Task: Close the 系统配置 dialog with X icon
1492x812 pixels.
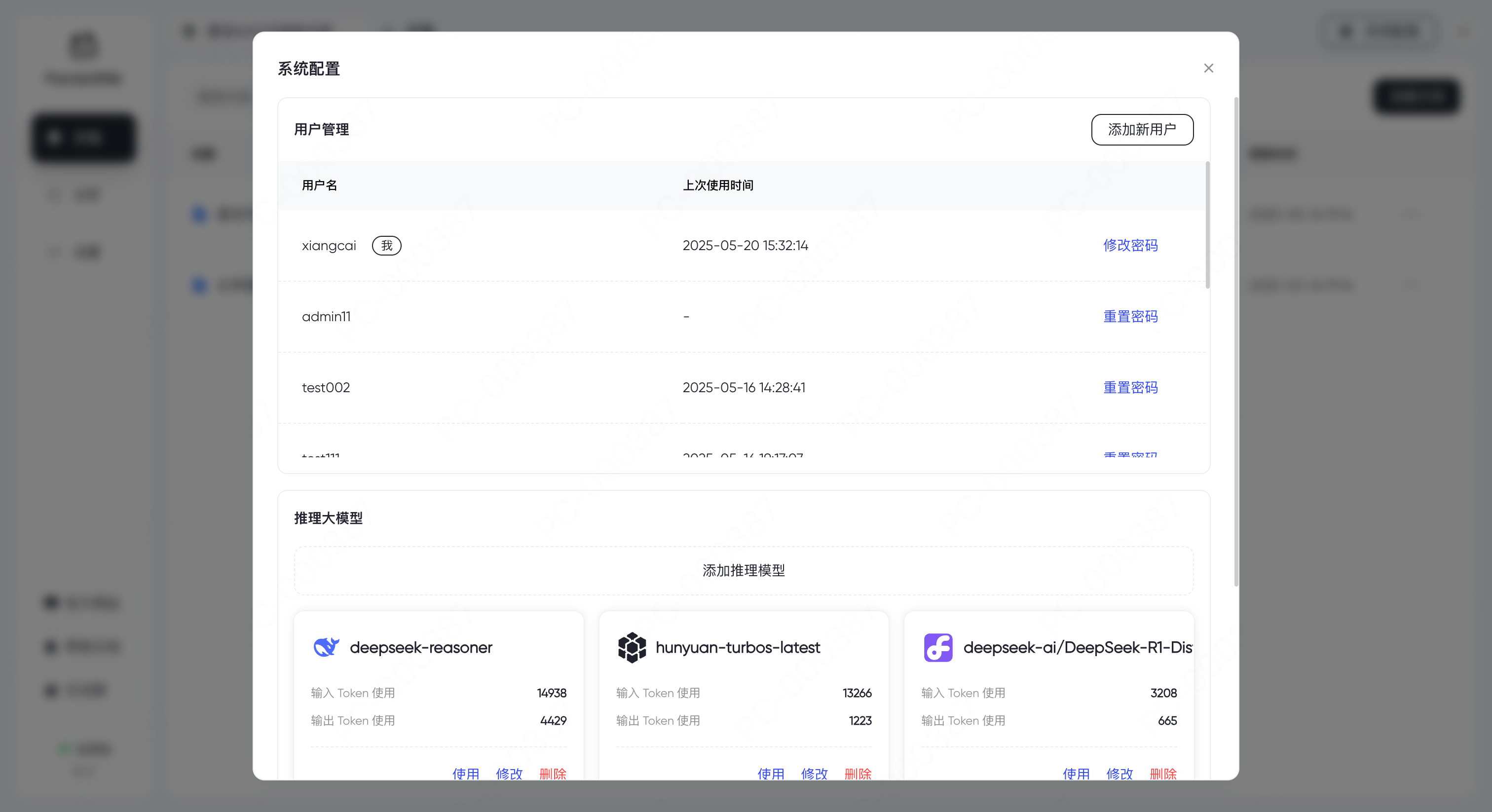Action: pos(1208,69)
